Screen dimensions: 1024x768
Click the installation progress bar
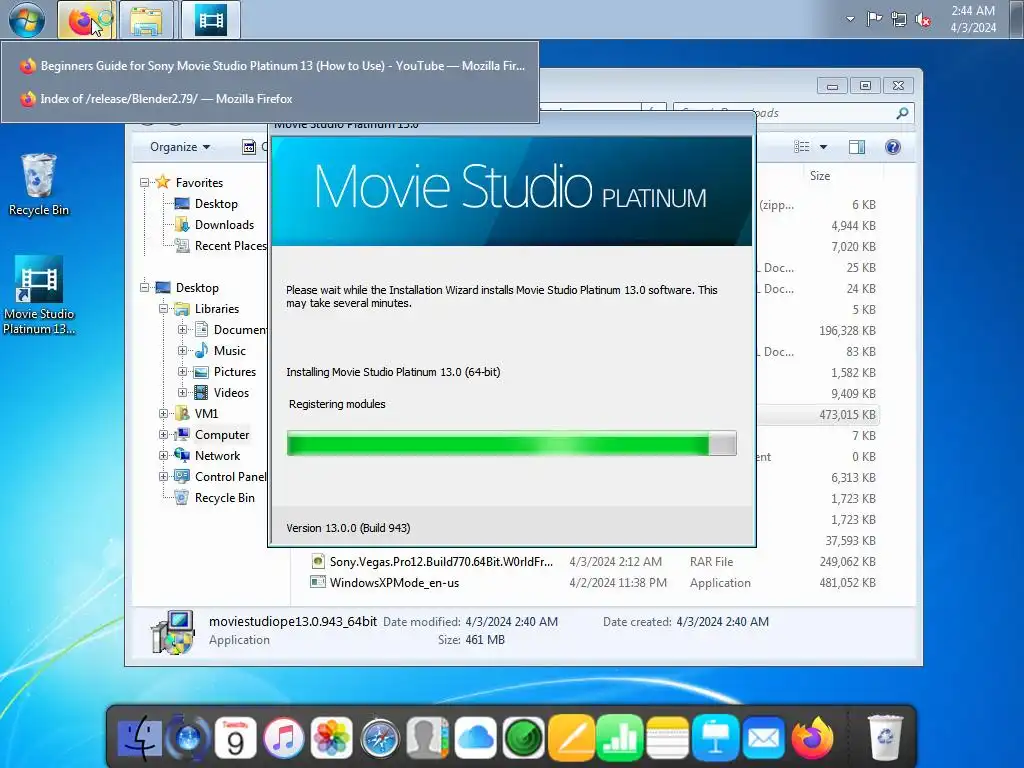tap(511, 444)
